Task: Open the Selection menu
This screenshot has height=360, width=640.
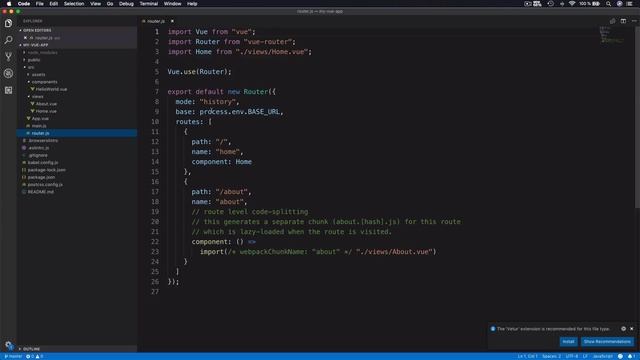Action: pos(74,4)
